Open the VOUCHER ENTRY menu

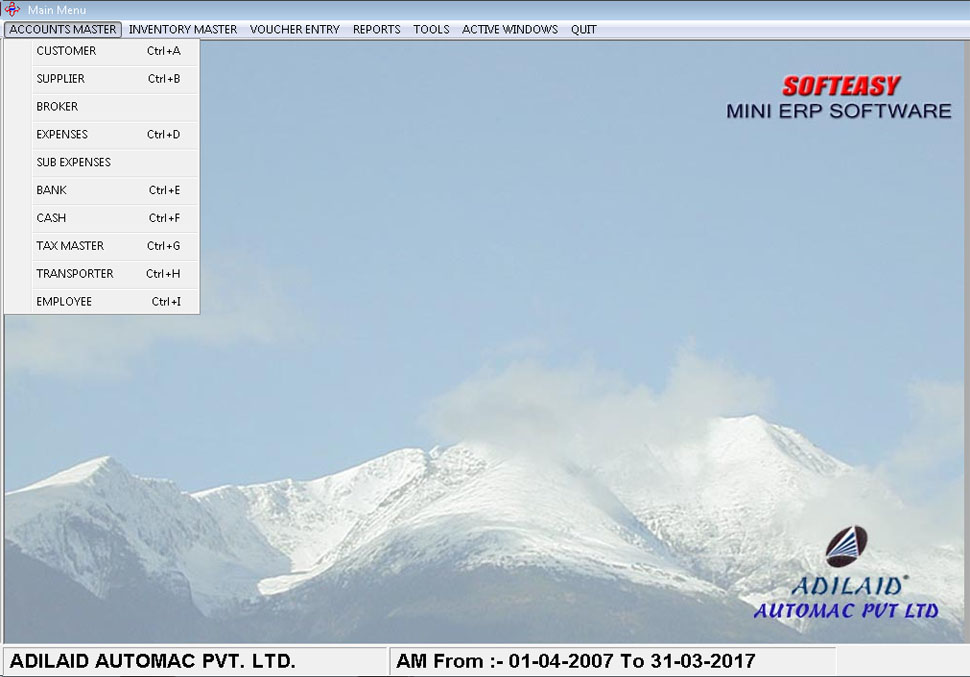[x=294, y=29]
